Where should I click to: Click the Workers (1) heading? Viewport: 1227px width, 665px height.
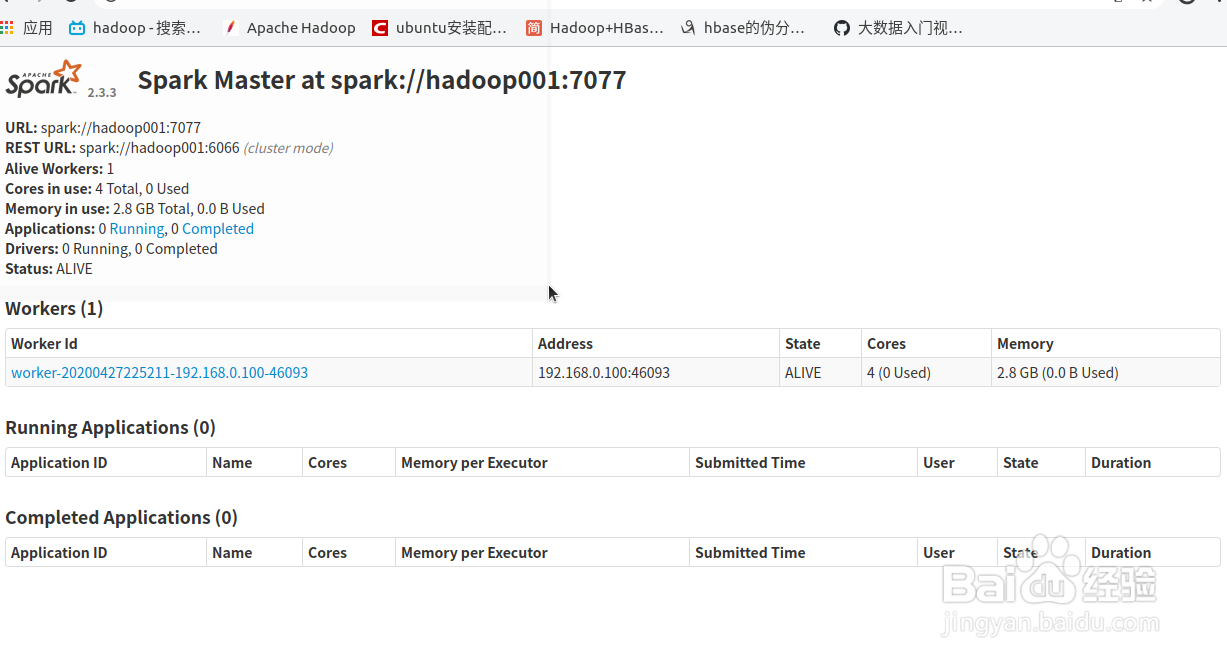pos(54,309)
